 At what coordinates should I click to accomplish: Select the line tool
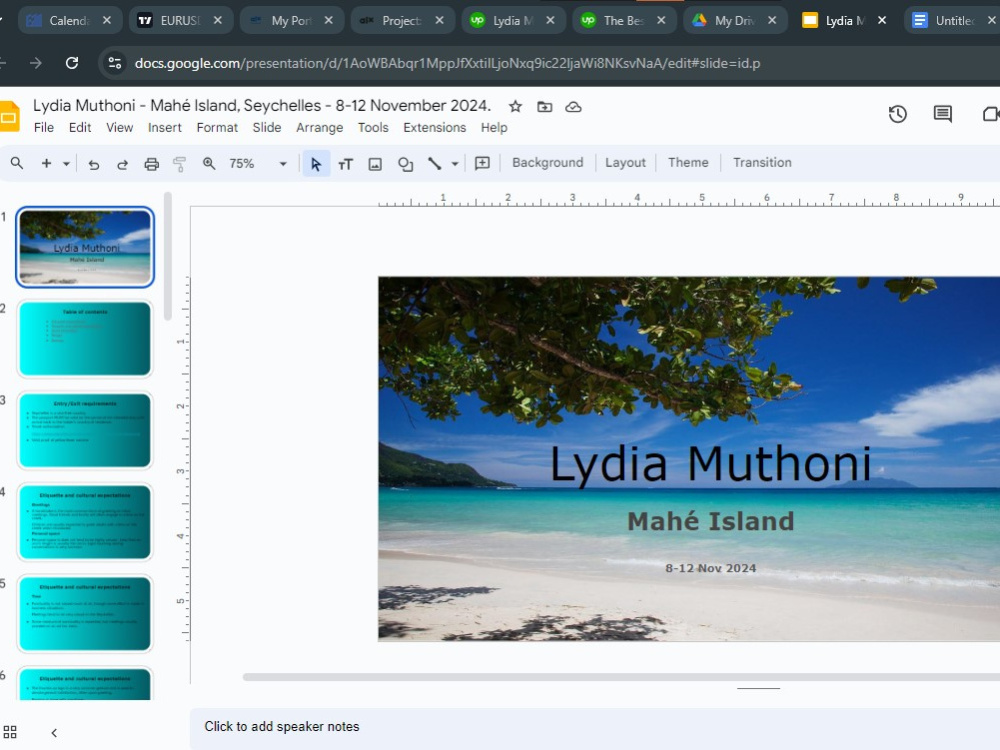tap(434, 163)
